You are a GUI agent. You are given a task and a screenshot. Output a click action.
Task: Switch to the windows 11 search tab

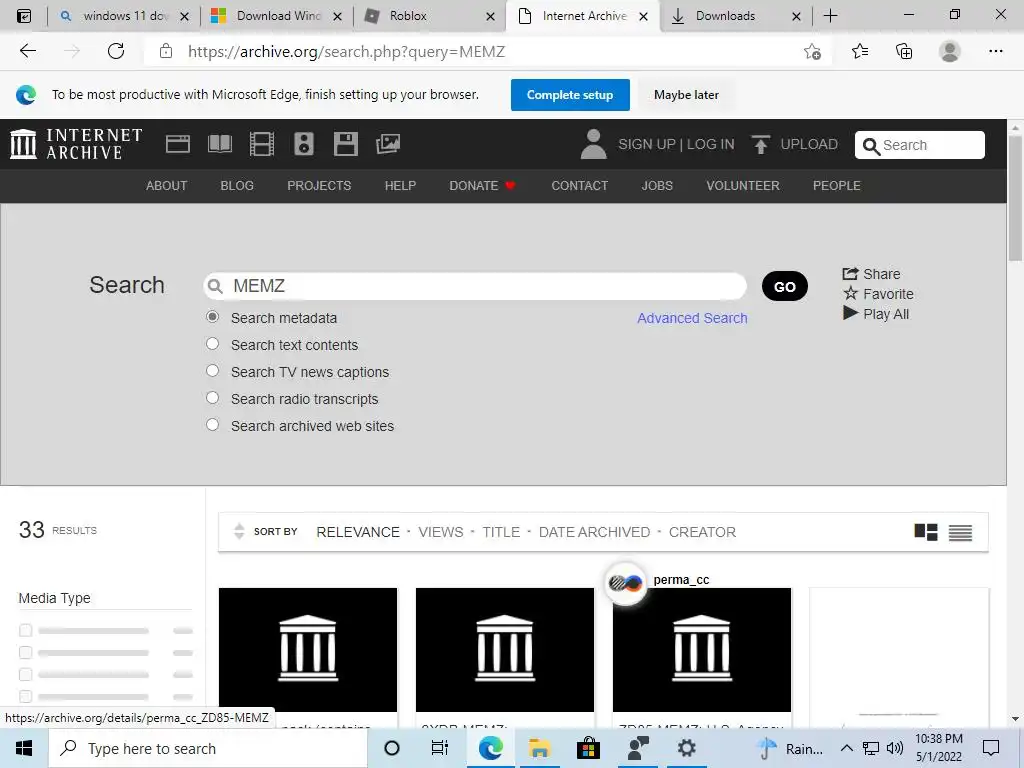(x=123, y=16)
